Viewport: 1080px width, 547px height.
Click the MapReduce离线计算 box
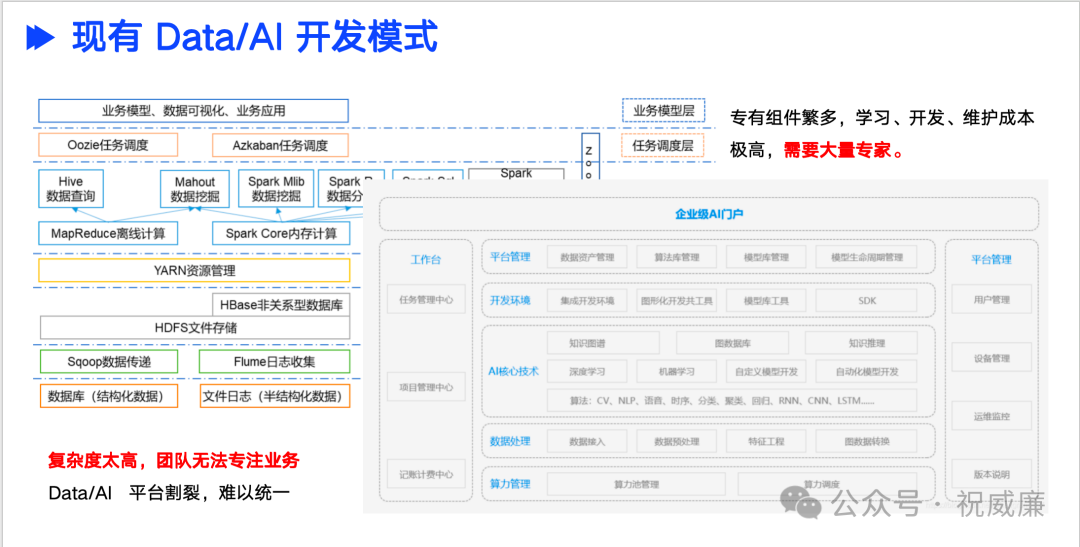tap(108, 234)
